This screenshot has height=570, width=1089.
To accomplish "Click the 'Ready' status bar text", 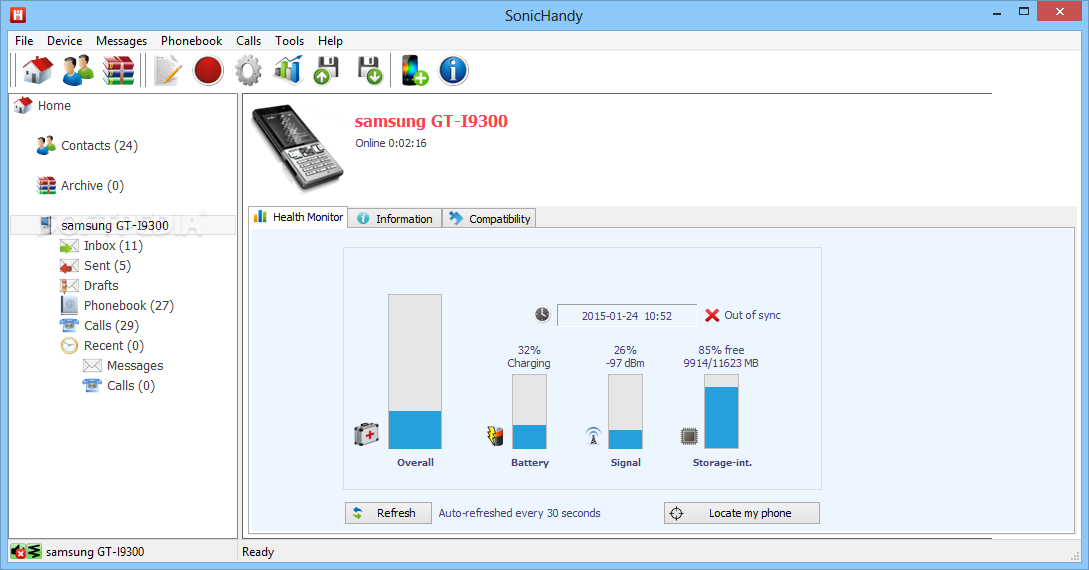I will [258, 552].
